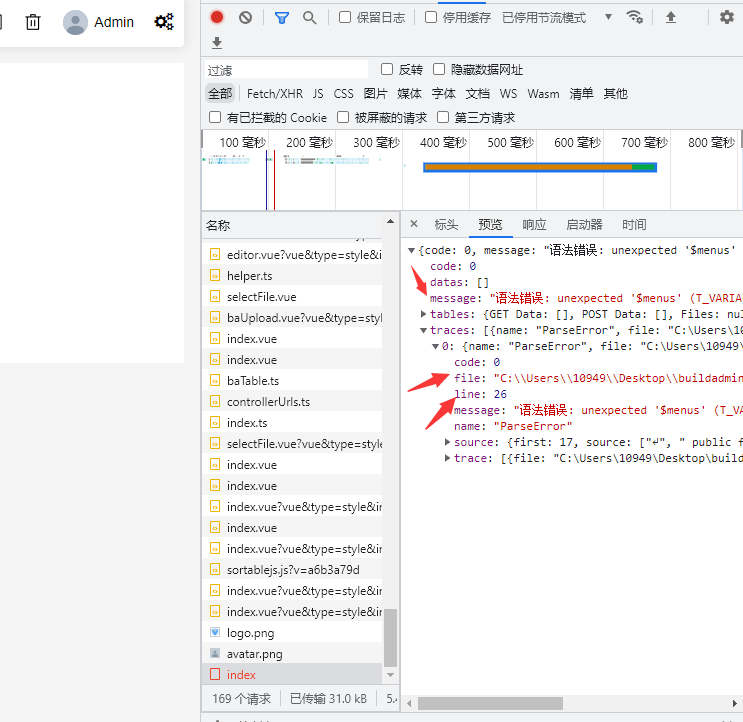This screenshot has height=722, width=743.
Task: Open the 标头 tab
Action: tap(446, 224)
